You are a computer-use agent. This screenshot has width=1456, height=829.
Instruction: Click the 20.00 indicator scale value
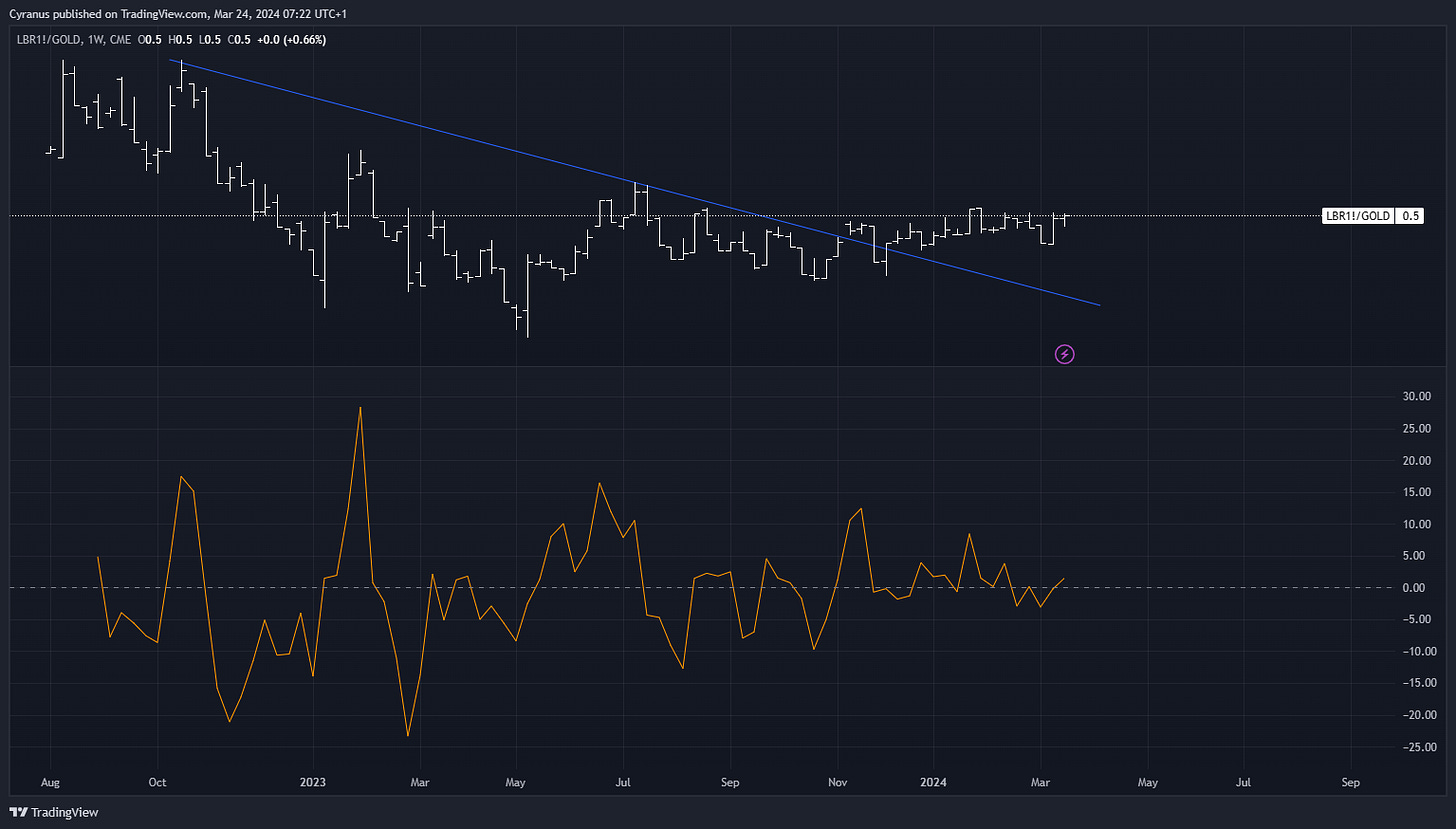(1417, 461)
